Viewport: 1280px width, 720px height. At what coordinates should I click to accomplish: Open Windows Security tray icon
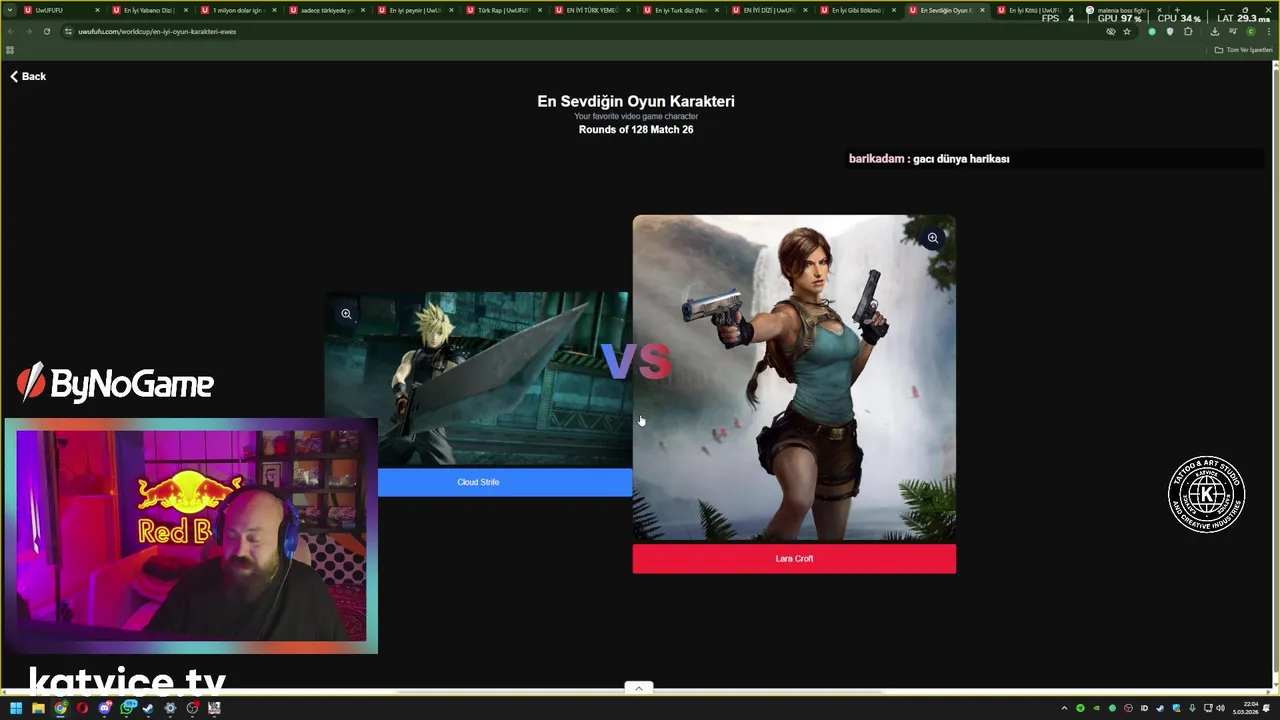(1176, 708)
